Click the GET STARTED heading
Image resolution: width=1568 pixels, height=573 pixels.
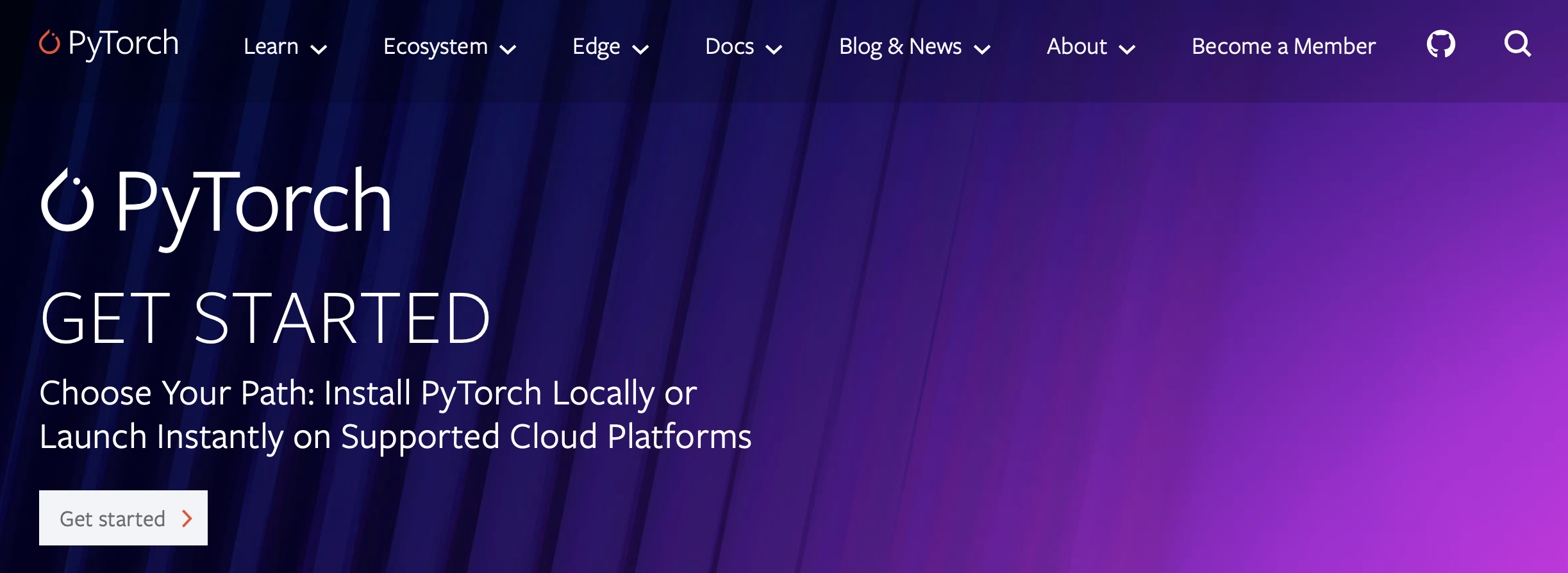click(x=265, y=318)
